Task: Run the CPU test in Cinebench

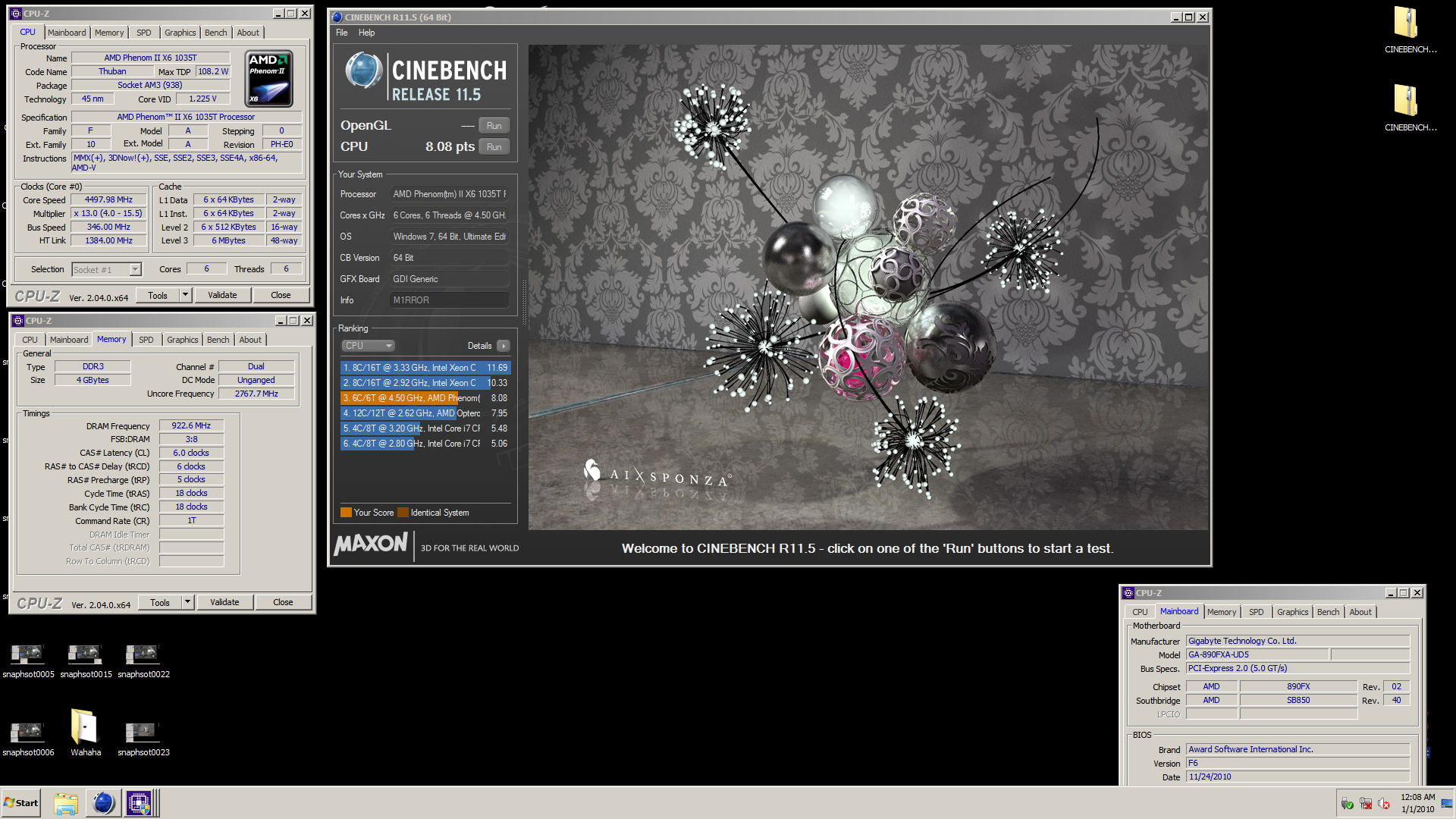Action: (494, 147)
